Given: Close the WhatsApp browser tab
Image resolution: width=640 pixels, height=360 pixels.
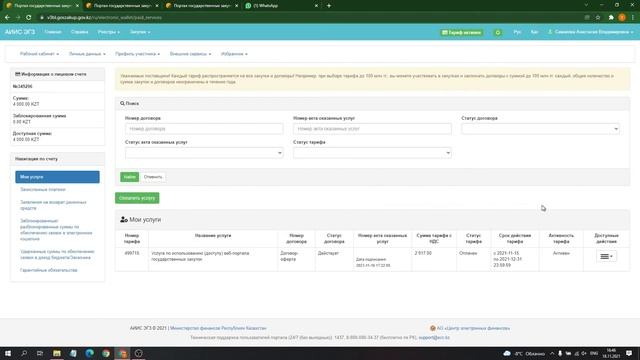Looking at the screenshot, I should tap(316, 6).
